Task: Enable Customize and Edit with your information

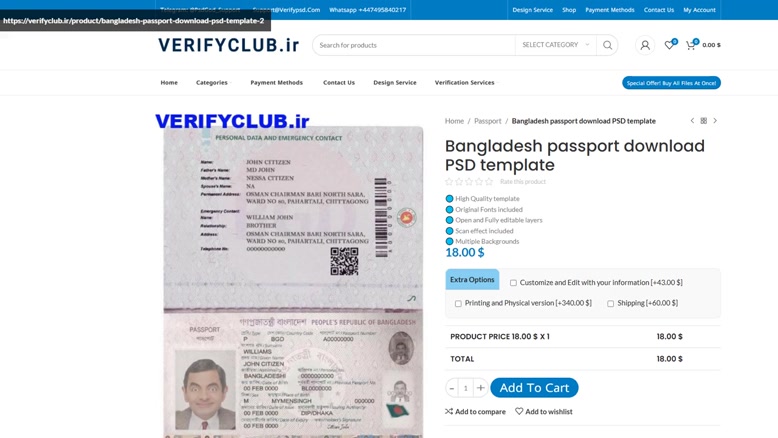Action: pyautogui.click(x=513, y=283)
